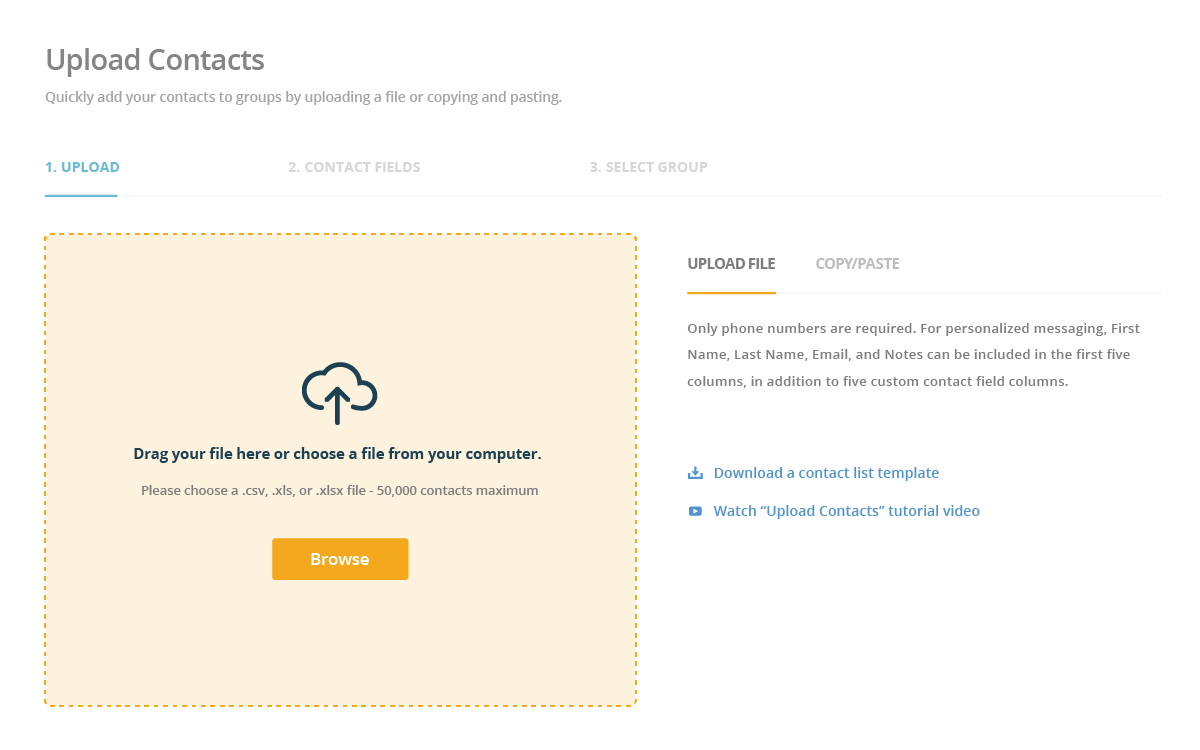Screen dimensions: 1200x750
Task: Click the cloud upload arrow icon
Action: coord(340,393)
